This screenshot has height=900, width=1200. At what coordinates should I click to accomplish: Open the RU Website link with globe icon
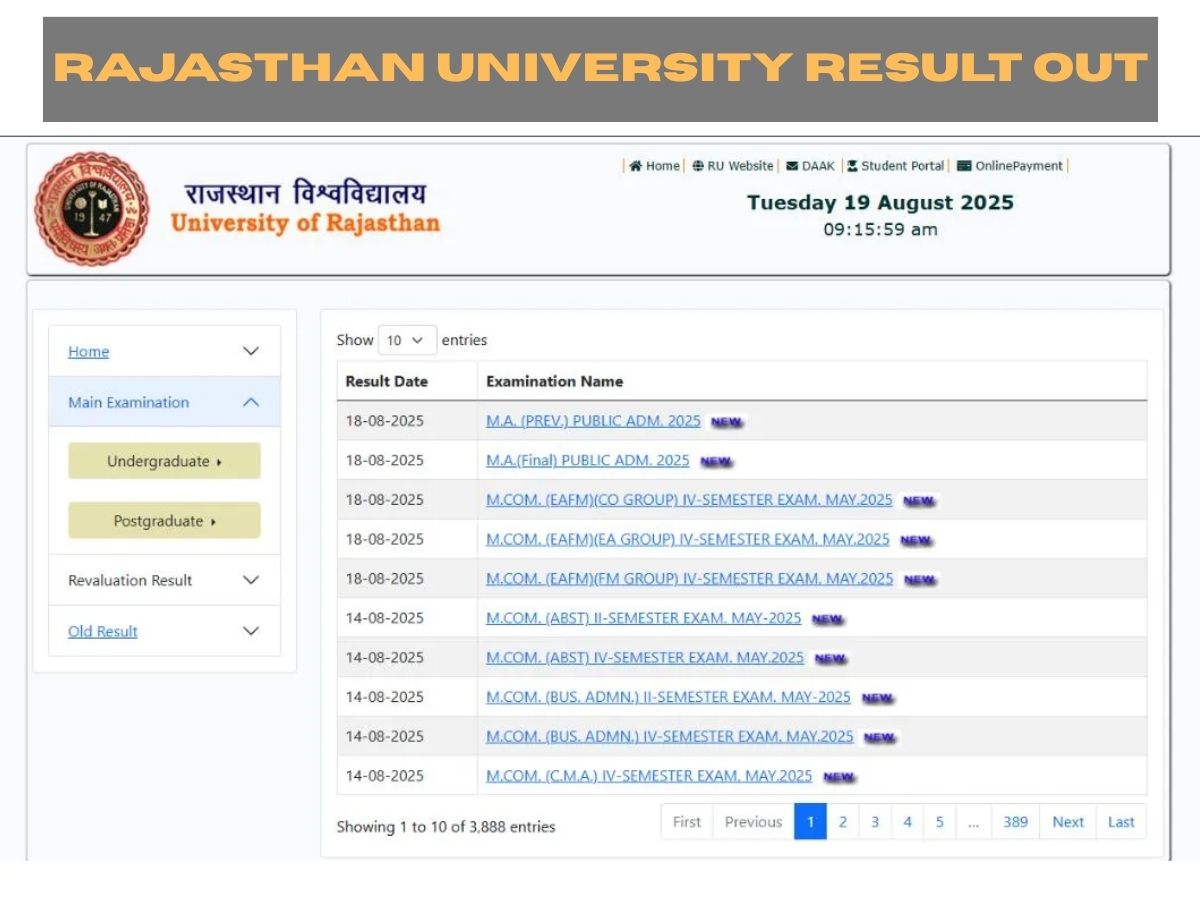(x=733, y=166)
